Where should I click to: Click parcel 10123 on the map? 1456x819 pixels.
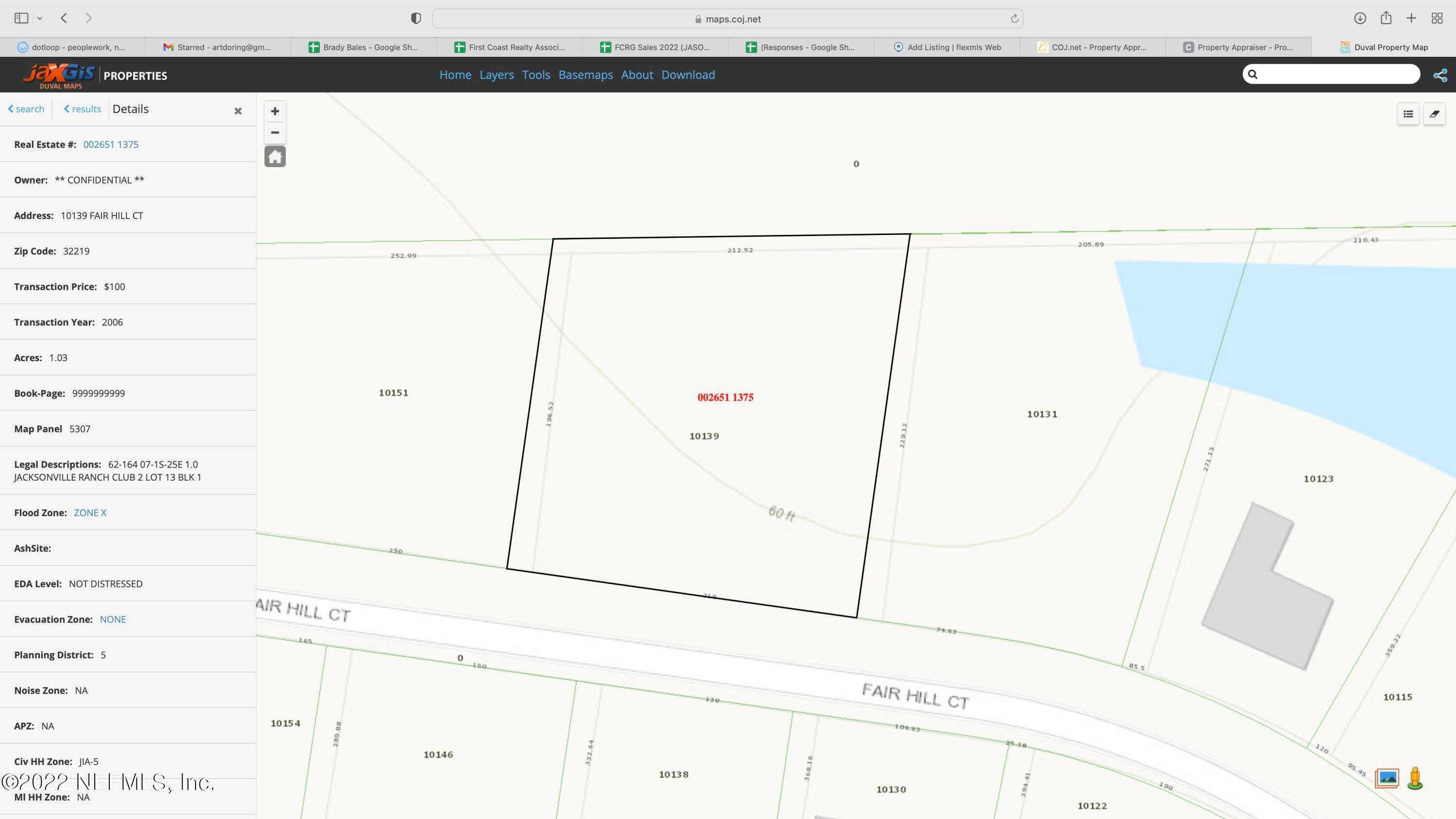pos(1318,479)
